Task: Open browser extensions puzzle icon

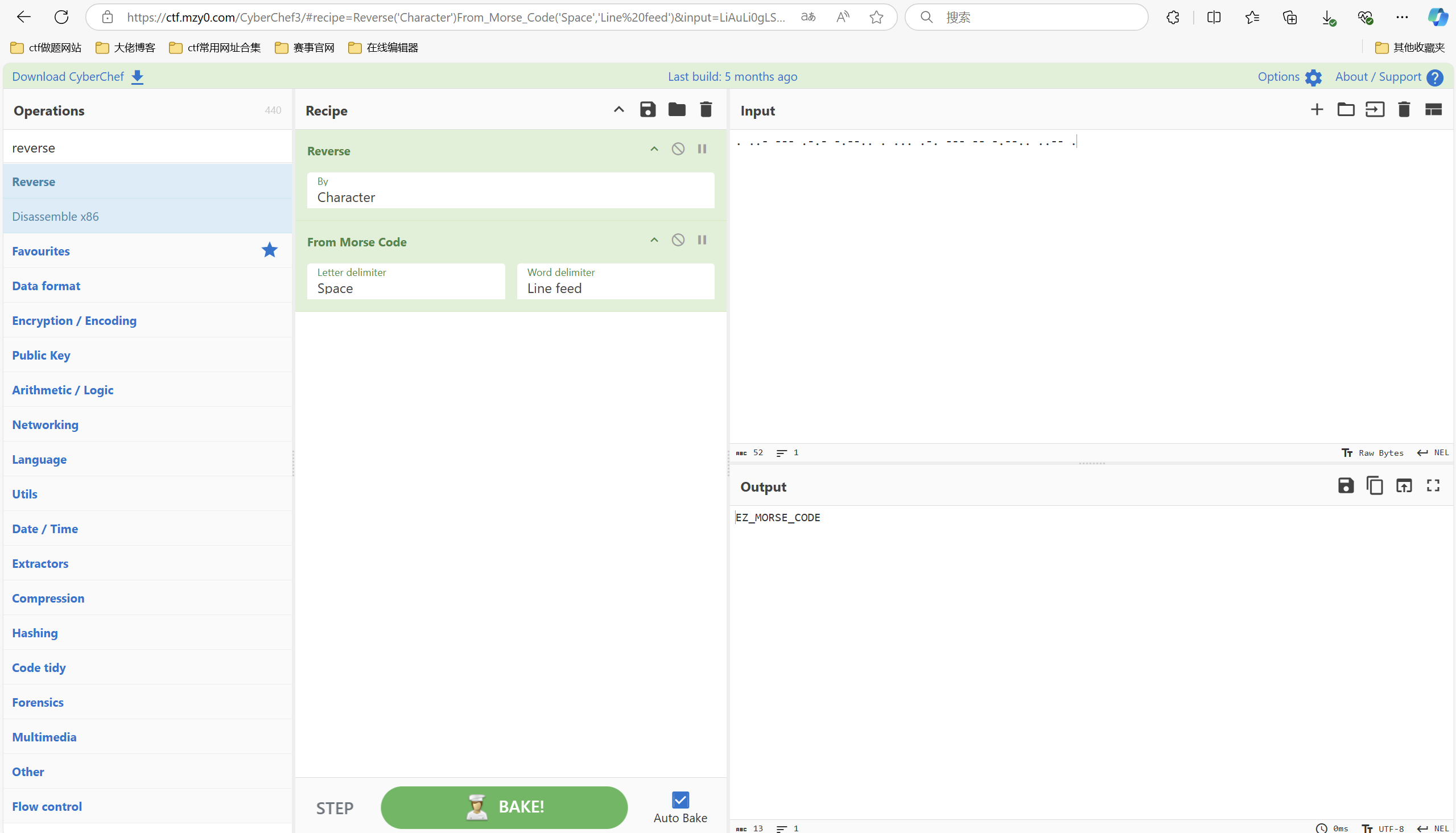Action: pyautogui.click(x=1173, y=17)
